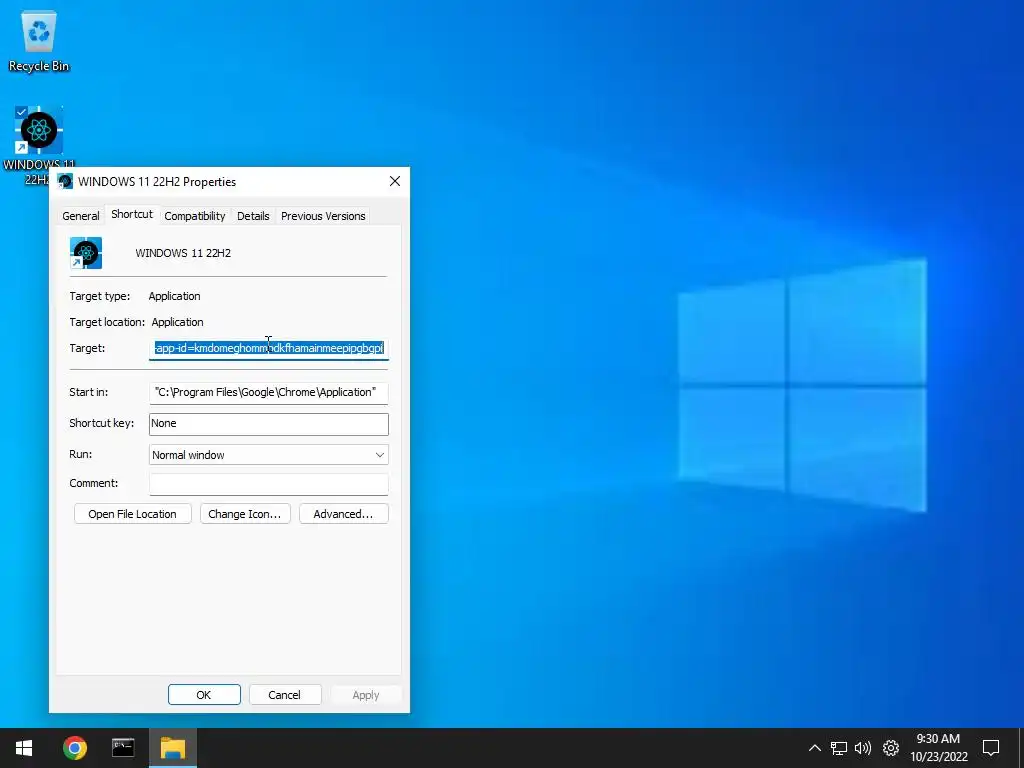Viewport: 1024px width, 768px height.
Task: Switch to the Details tab
Action: 253,216
